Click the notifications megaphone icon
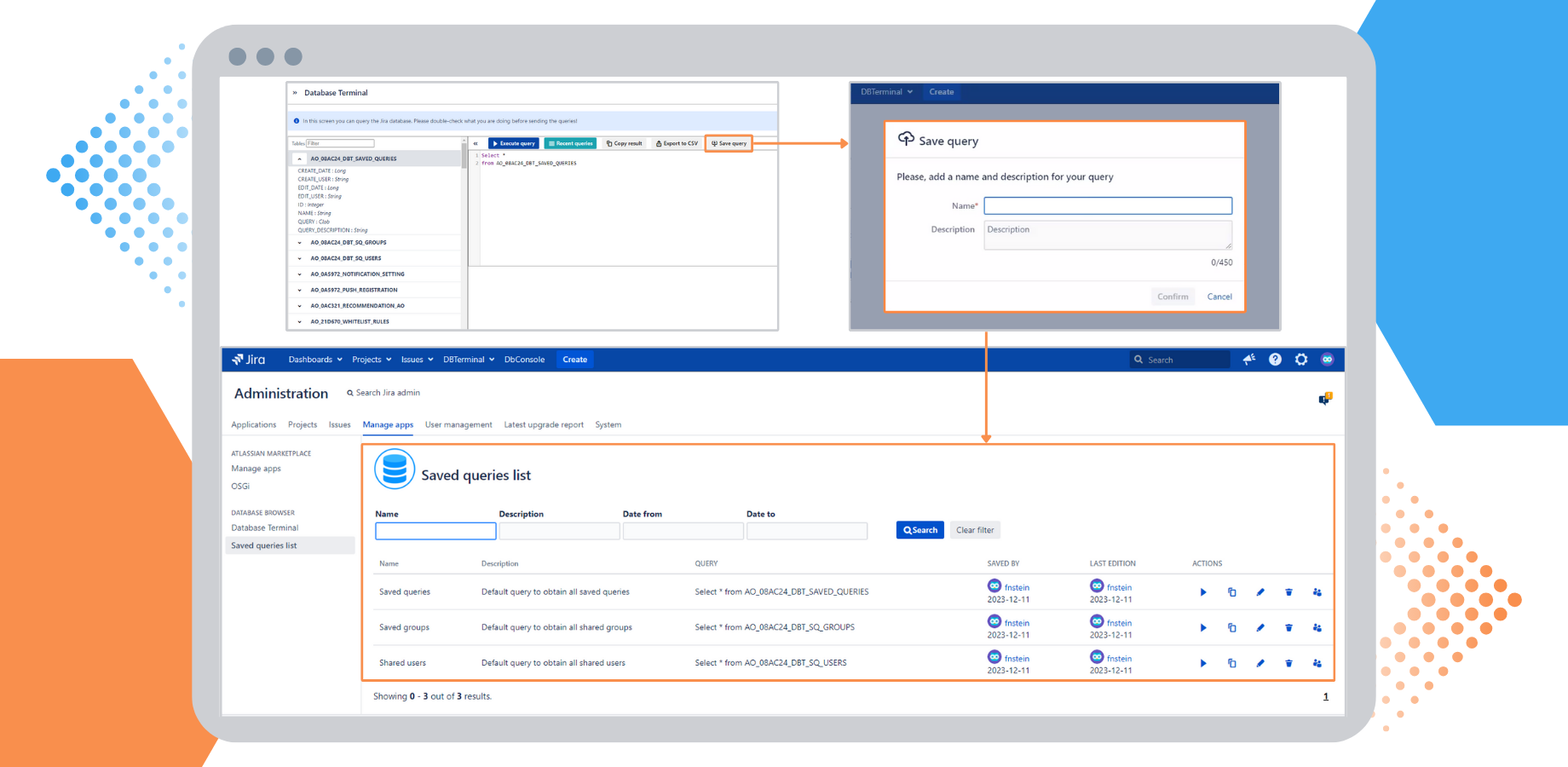 [x=1249, y=360]
